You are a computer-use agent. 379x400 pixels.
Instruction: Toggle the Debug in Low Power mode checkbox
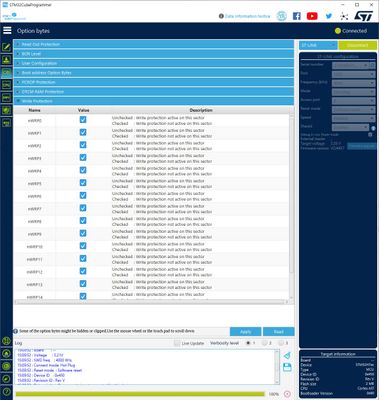(x=370, y=135)
